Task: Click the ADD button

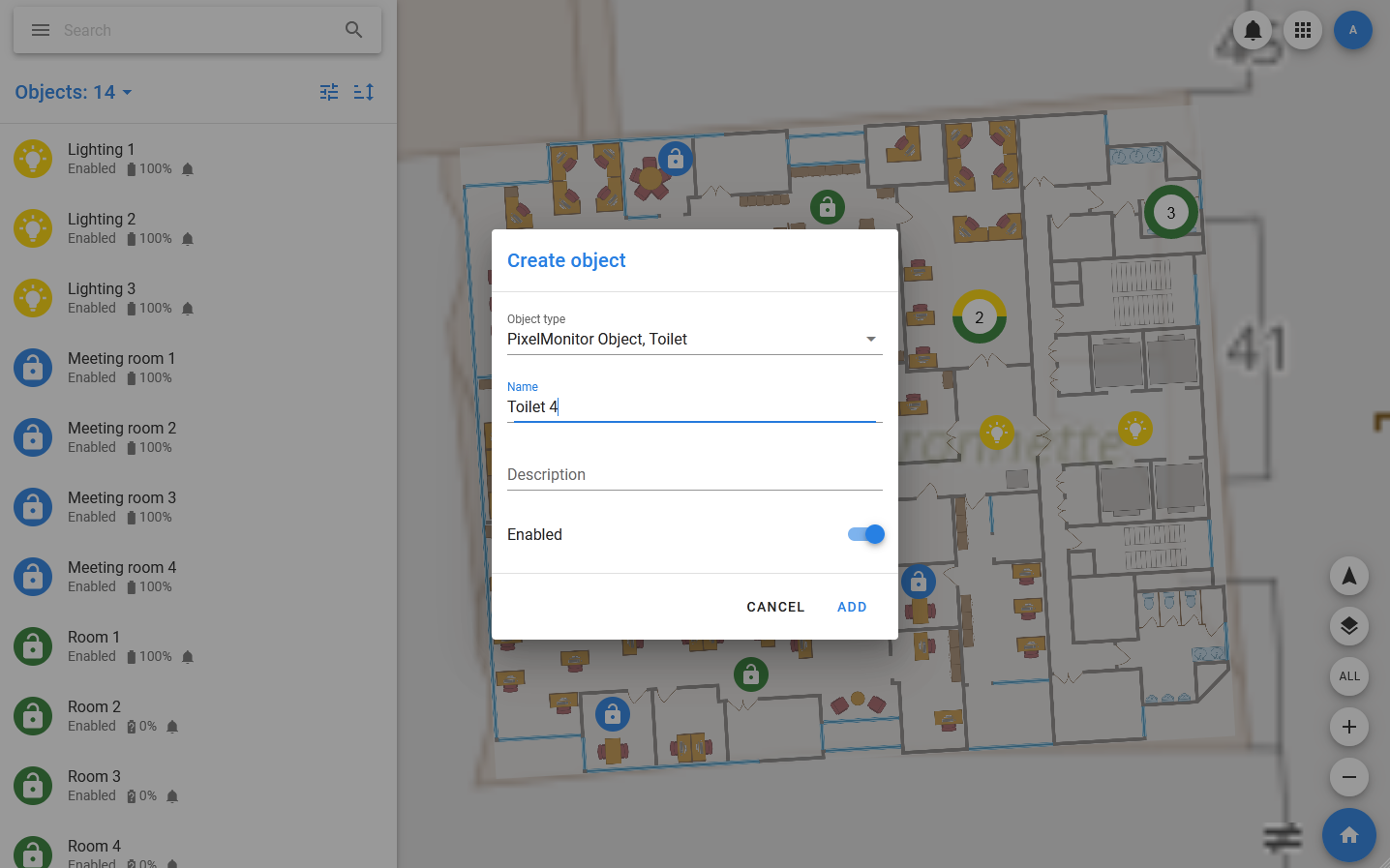Action: point(852,607)
